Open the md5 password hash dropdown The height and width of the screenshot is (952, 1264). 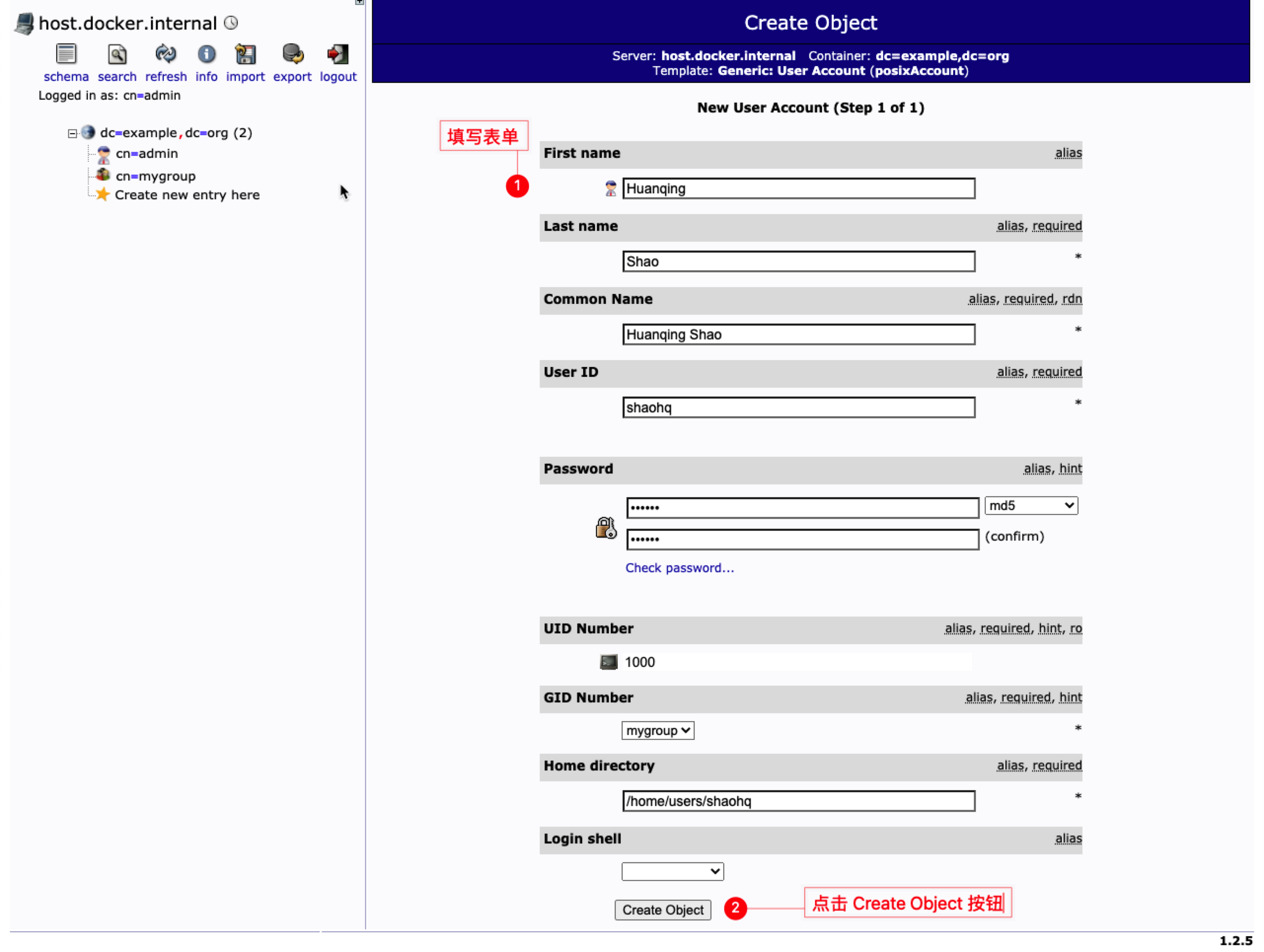tap(1031, 506)
